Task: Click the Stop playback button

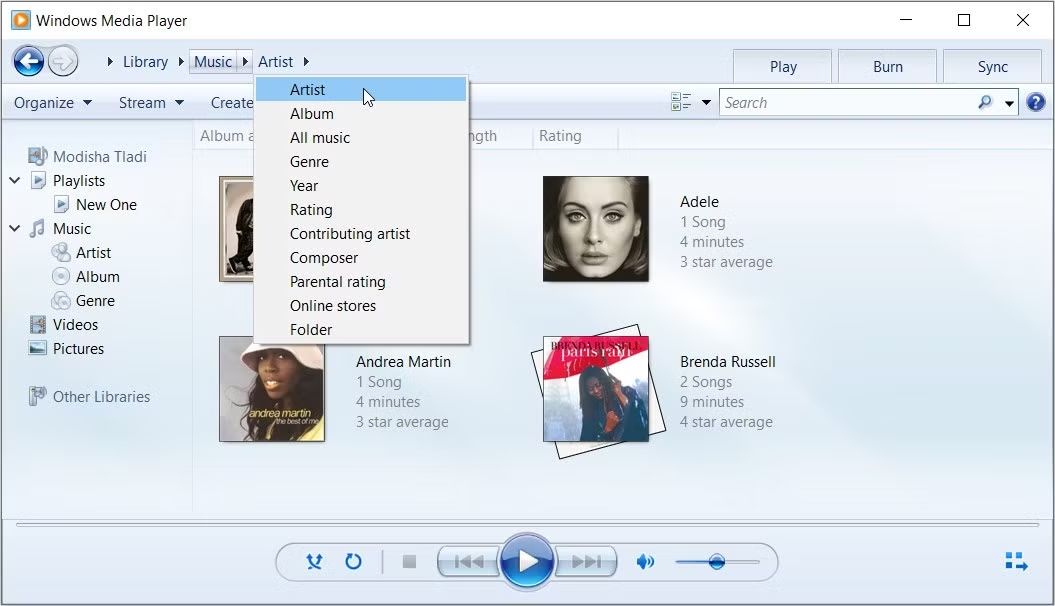Action: (409, 562)
